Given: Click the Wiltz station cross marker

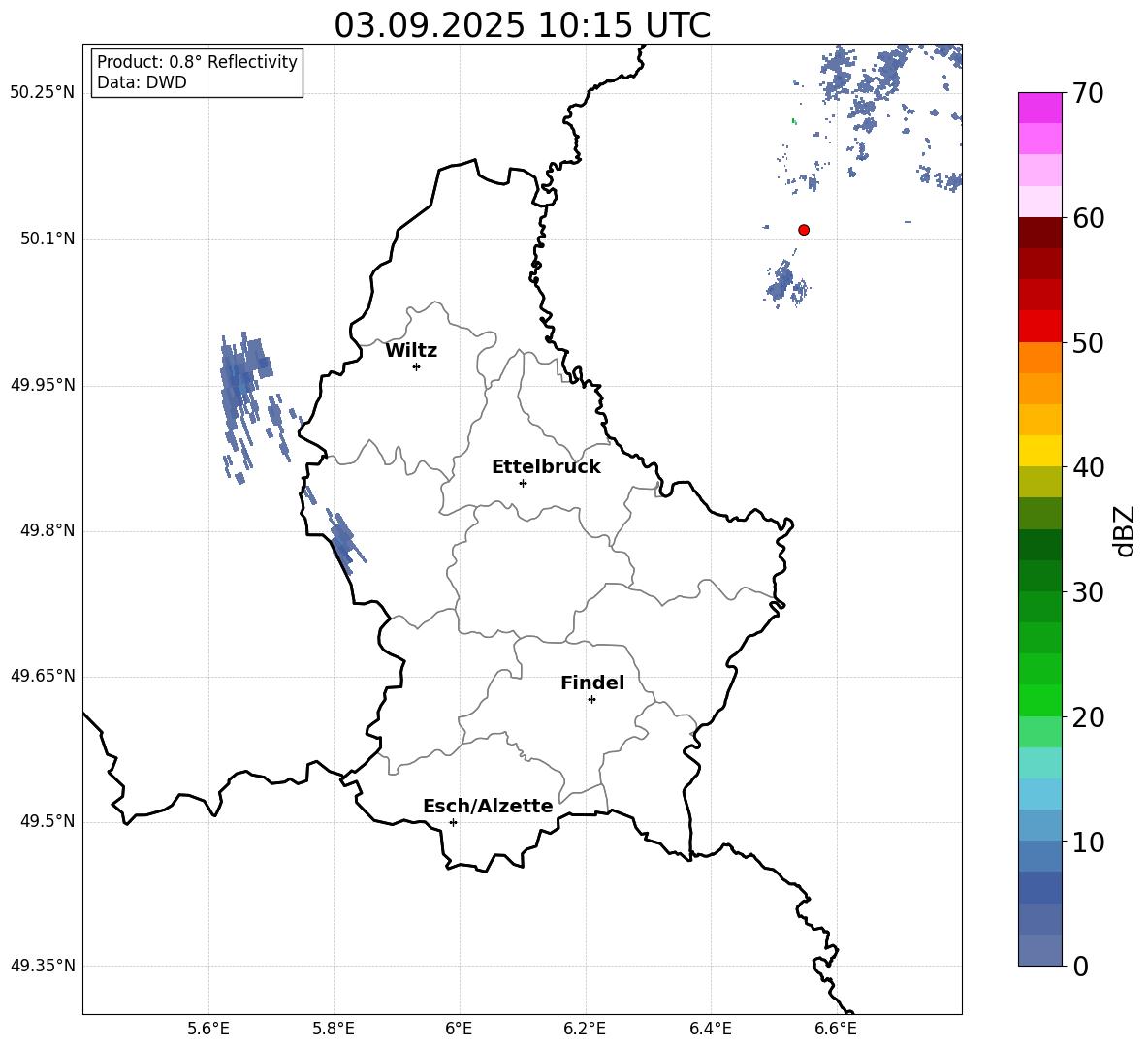Looking at the screenshot, I should [417, 366].
